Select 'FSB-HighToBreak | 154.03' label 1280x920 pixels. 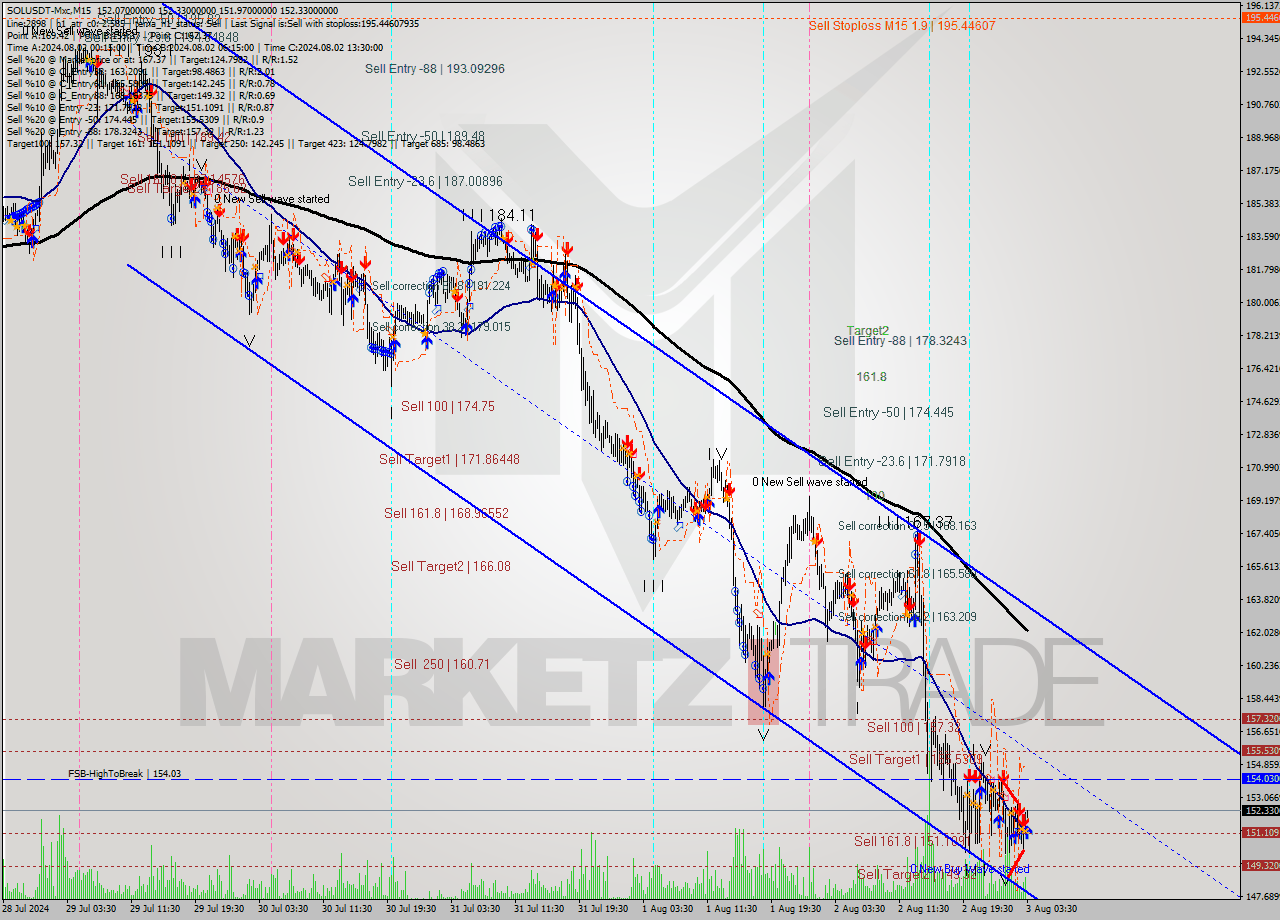125,774
